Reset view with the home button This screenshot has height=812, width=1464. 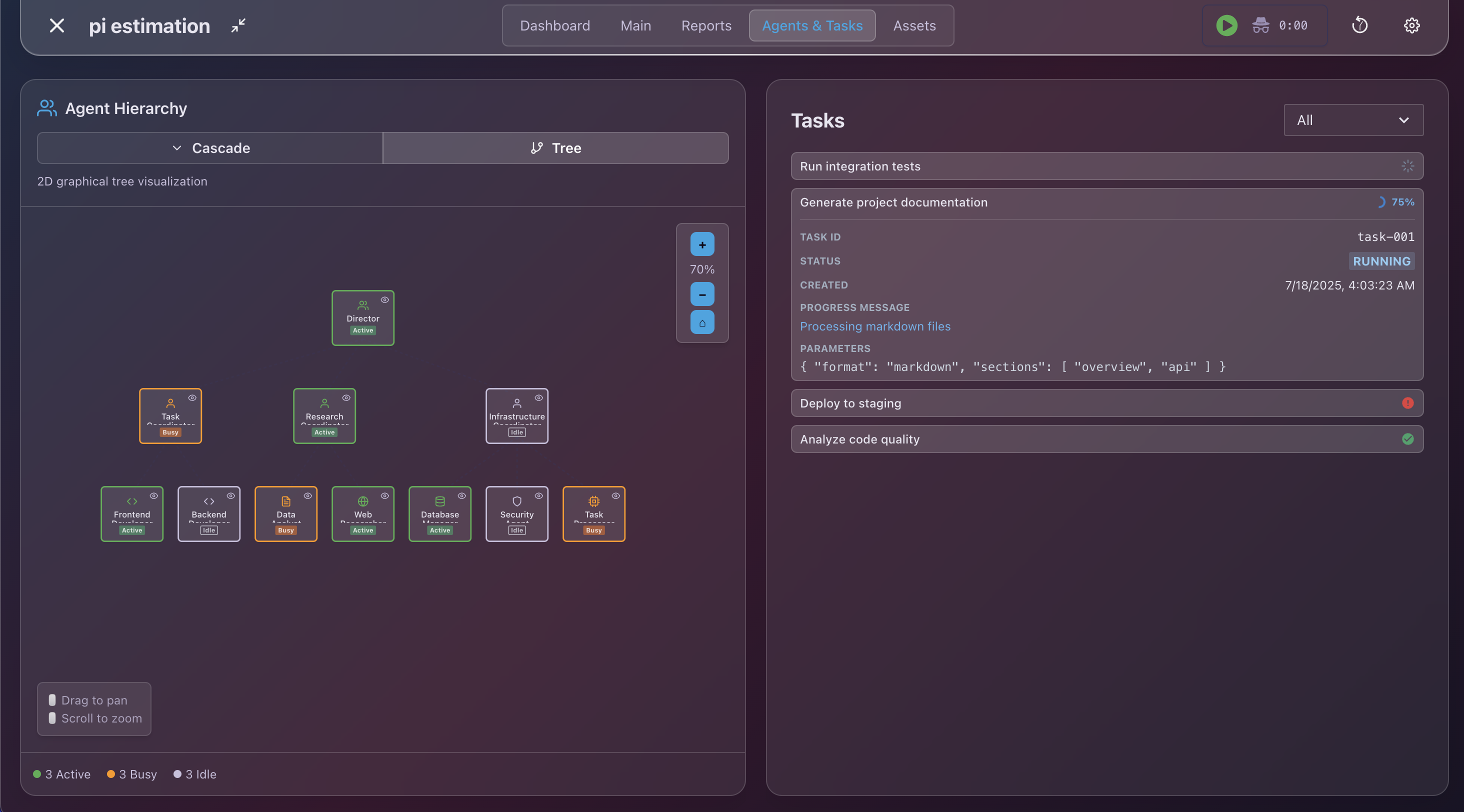click(702, 323)
